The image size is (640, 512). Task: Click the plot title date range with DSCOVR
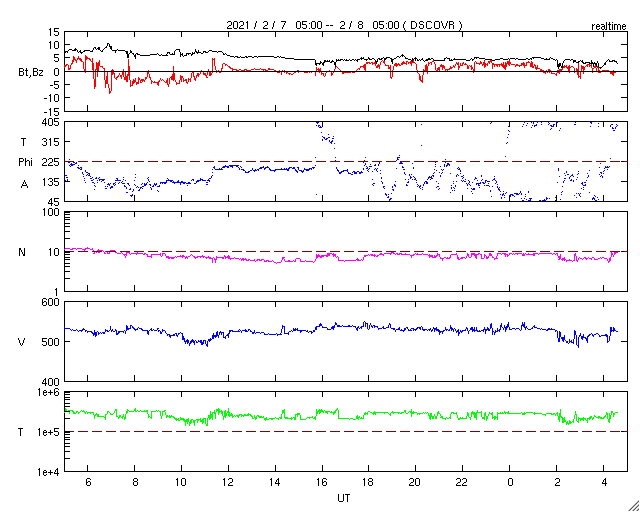344,25
